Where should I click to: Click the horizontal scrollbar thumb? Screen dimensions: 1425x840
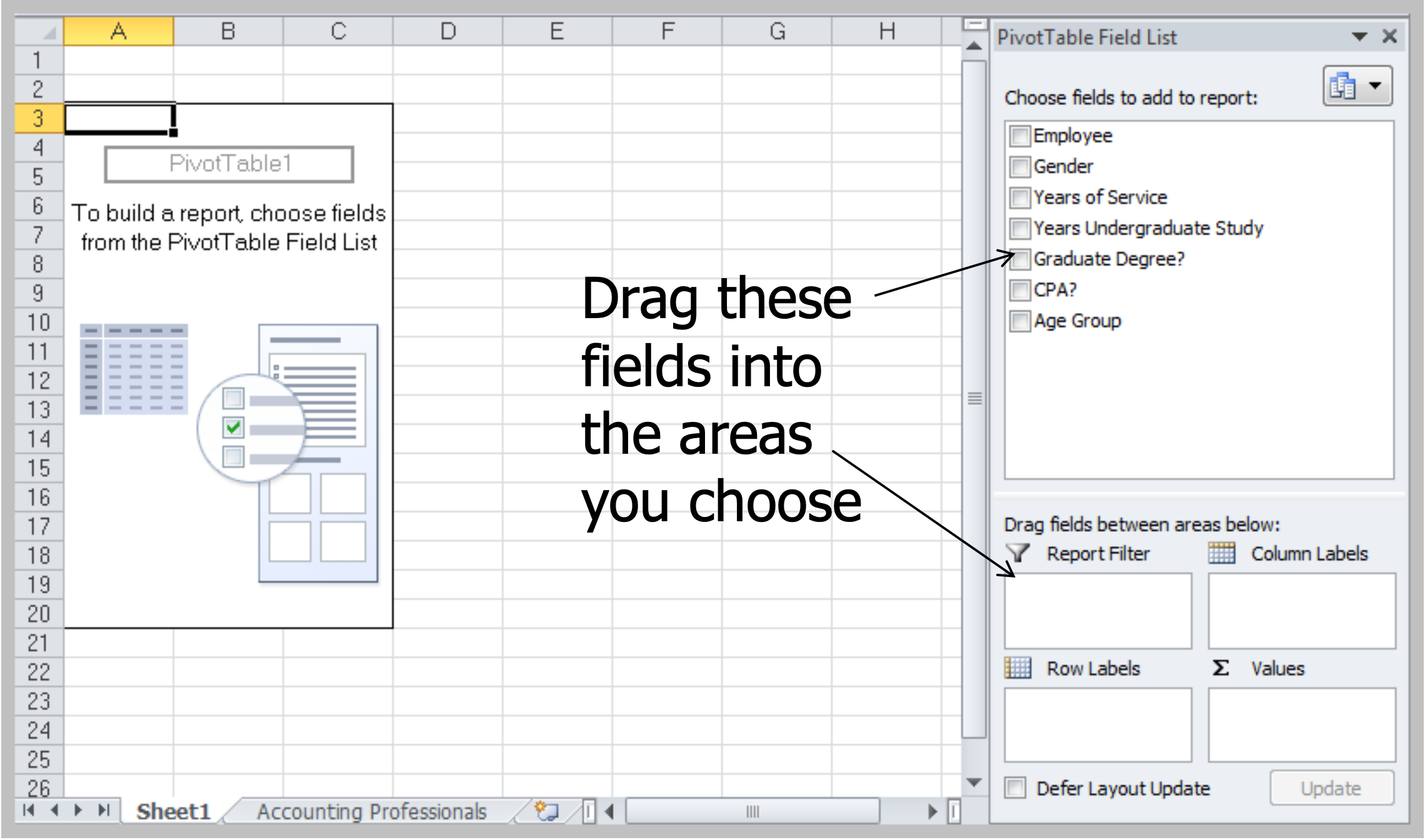752,811
